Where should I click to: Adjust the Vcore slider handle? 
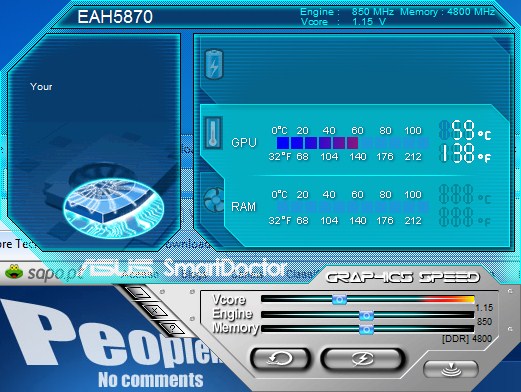(x=339, y=299)
